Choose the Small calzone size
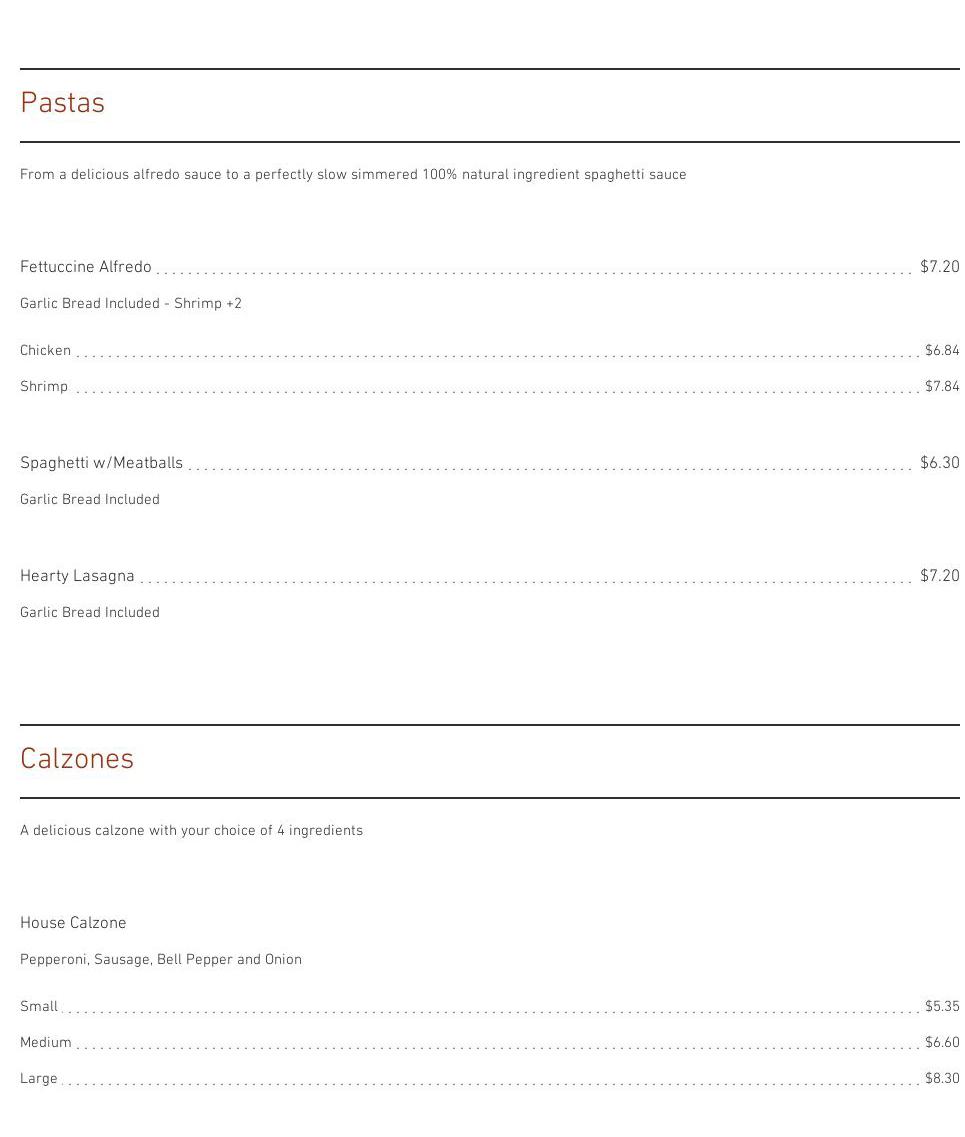 tap(39, 1007)
